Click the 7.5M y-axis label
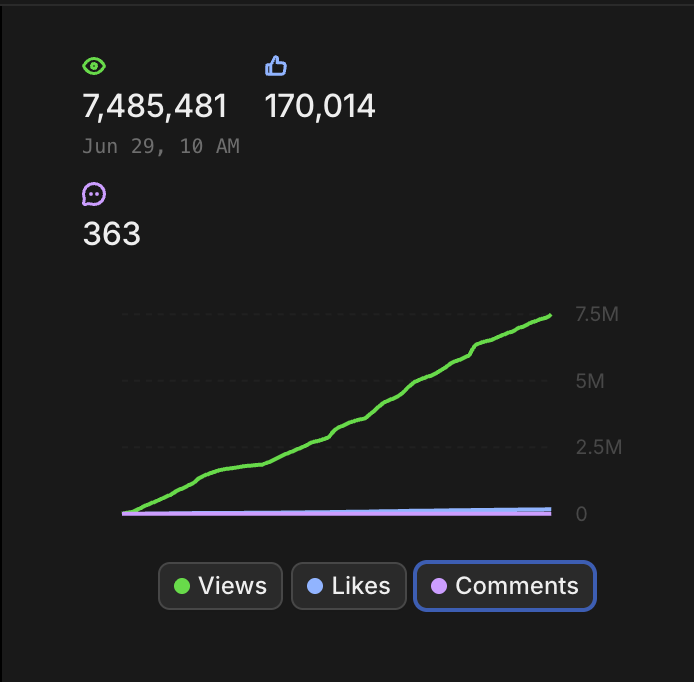694x682 pixels. pos(597,315)
